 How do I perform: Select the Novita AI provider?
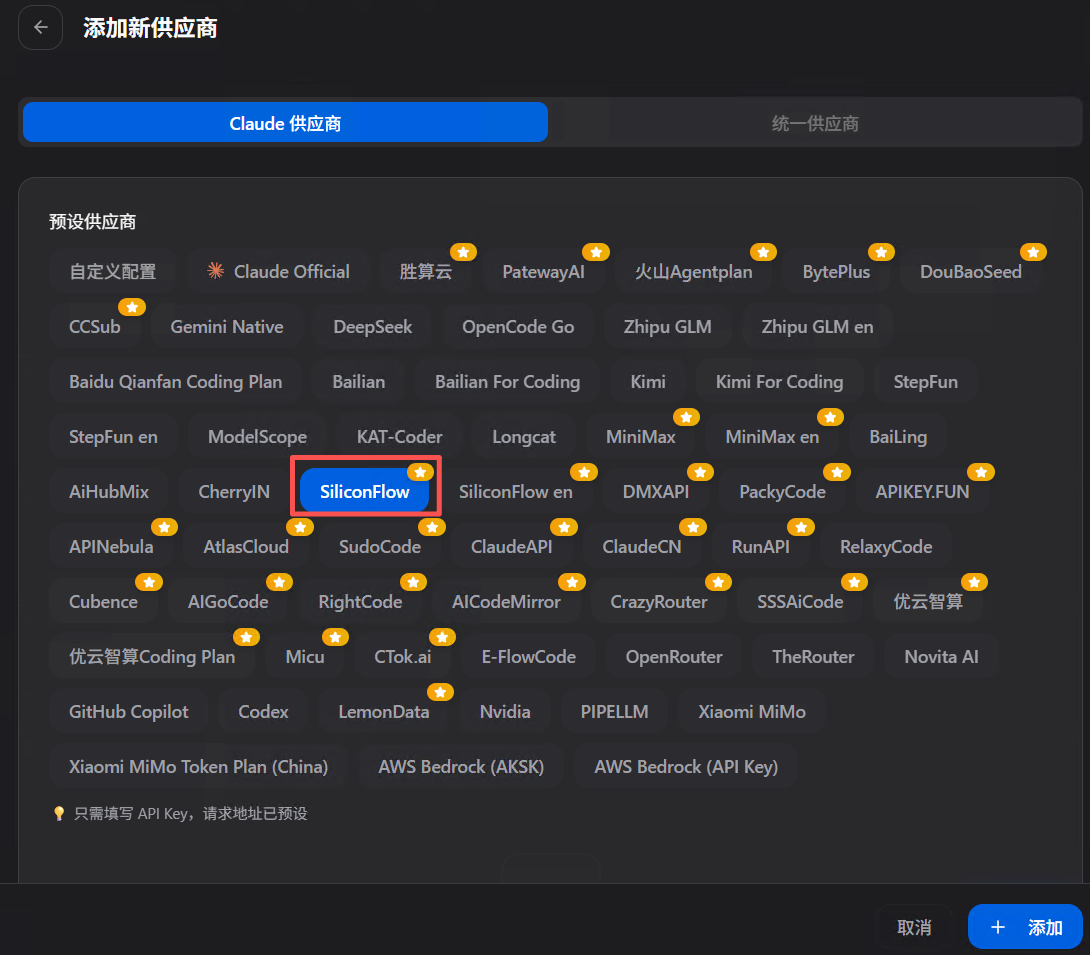[941, 655]
